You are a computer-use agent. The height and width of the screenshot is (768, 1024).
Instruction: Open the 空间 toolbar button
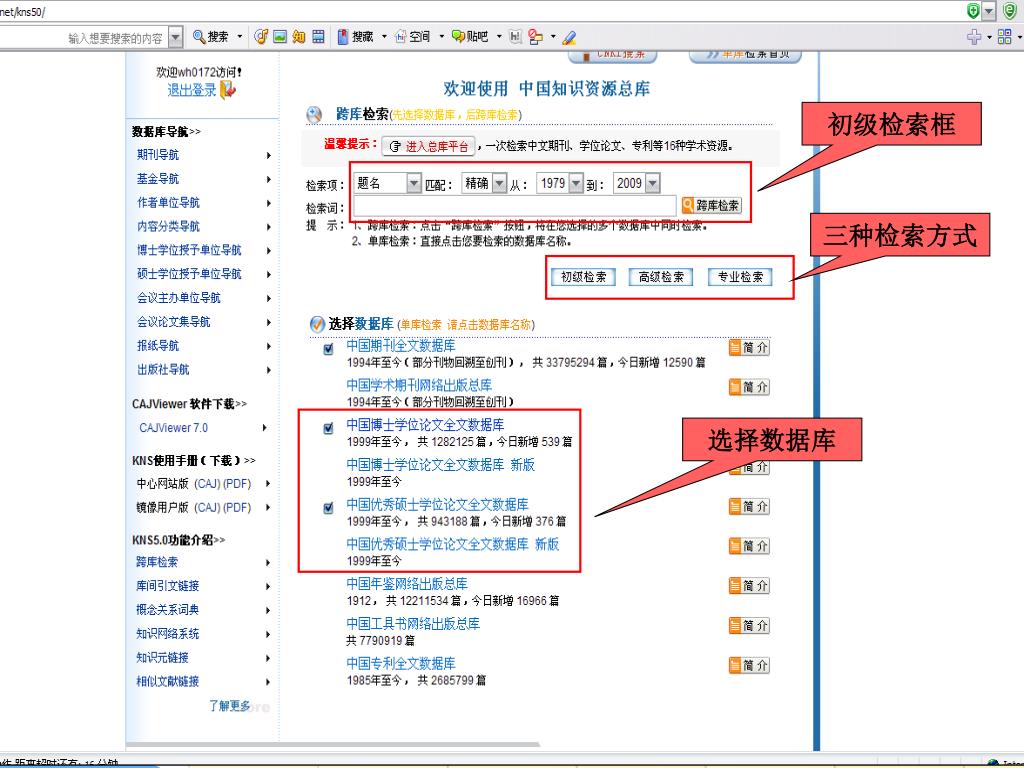tap(413, 37)
